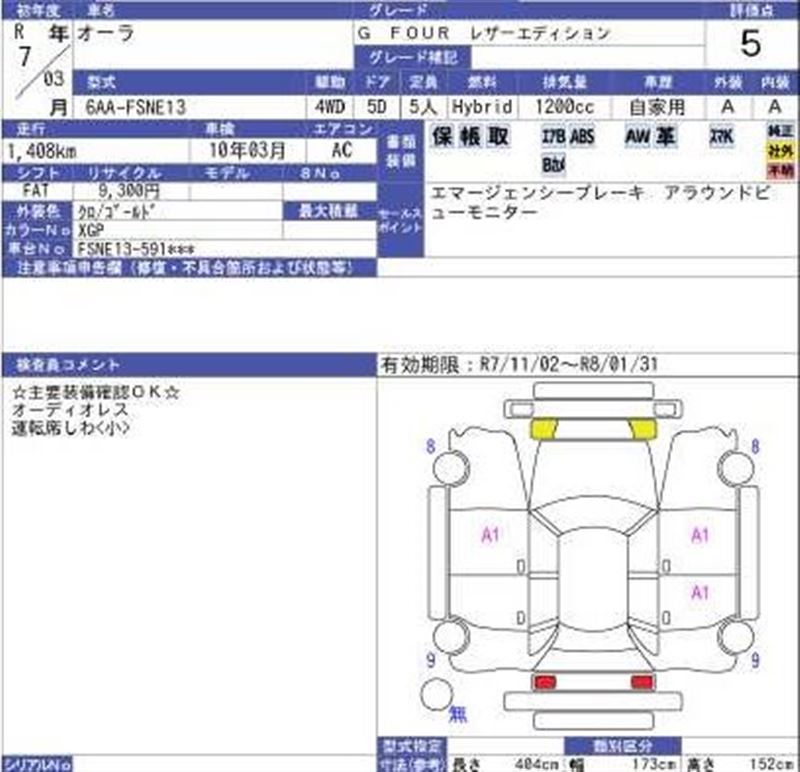Click the 運転席しわ<小> comment line
The height and width of the screenshot is (772, 800).
(x=71, y=428)
